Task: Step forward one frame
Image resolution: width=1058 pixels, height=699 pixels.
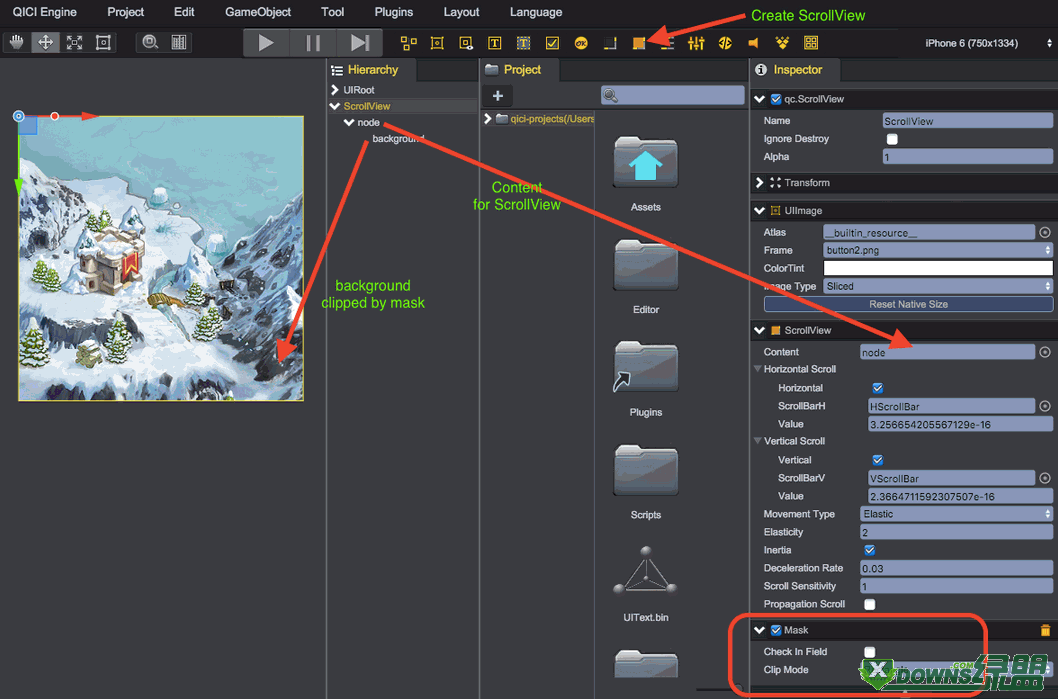Action: point(360,43)
